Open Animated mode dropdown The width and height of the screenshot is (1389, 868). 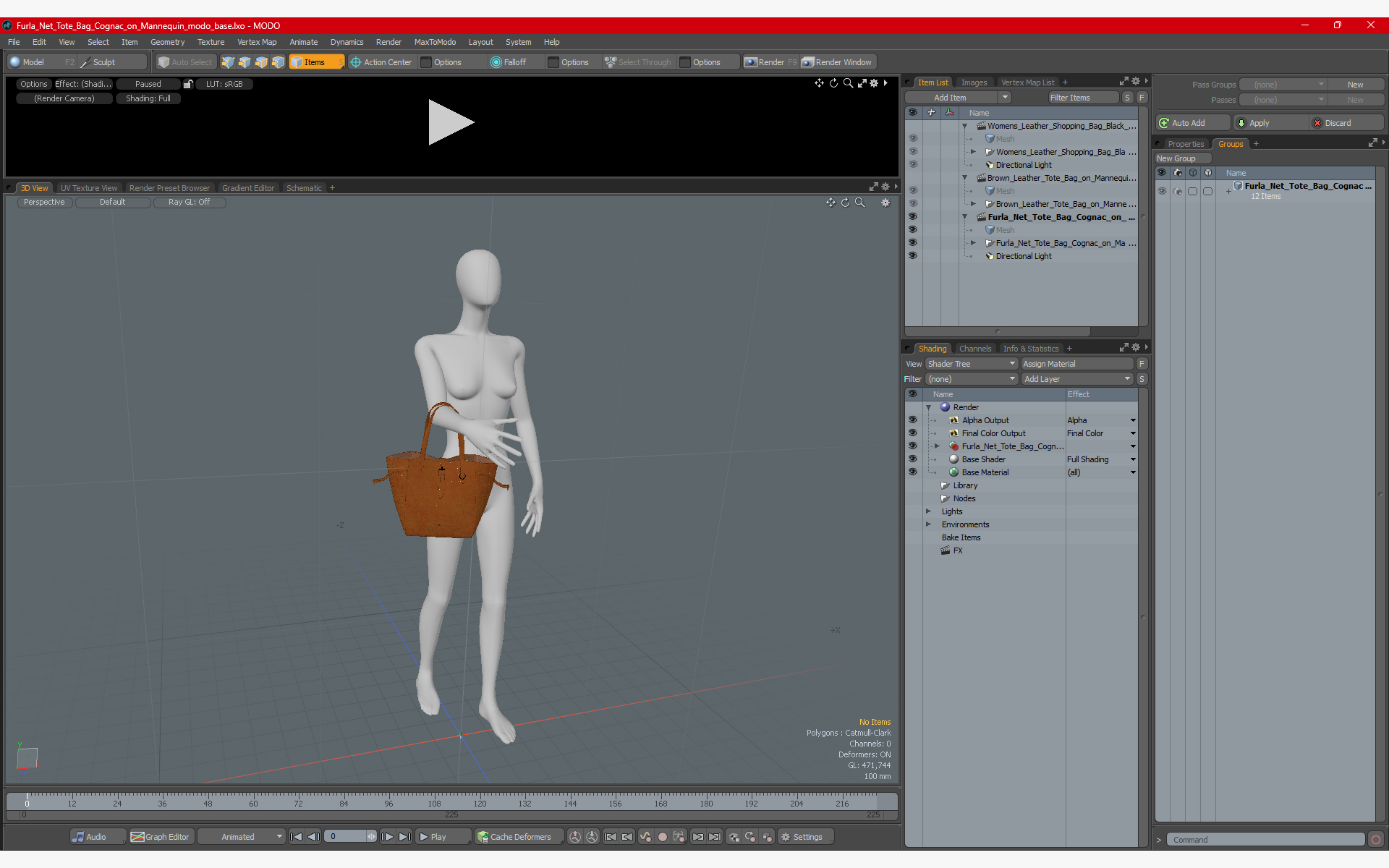241,837
